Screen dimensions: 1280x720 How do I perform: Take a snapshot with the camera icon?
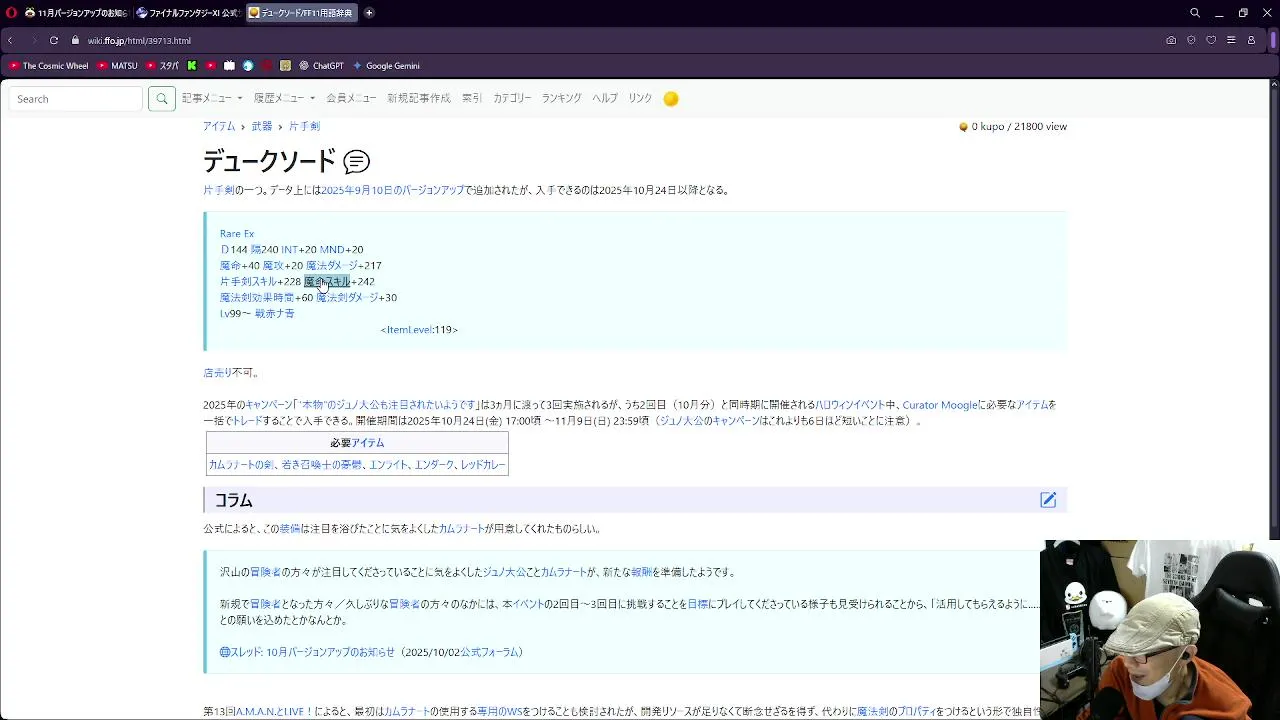1171,40
